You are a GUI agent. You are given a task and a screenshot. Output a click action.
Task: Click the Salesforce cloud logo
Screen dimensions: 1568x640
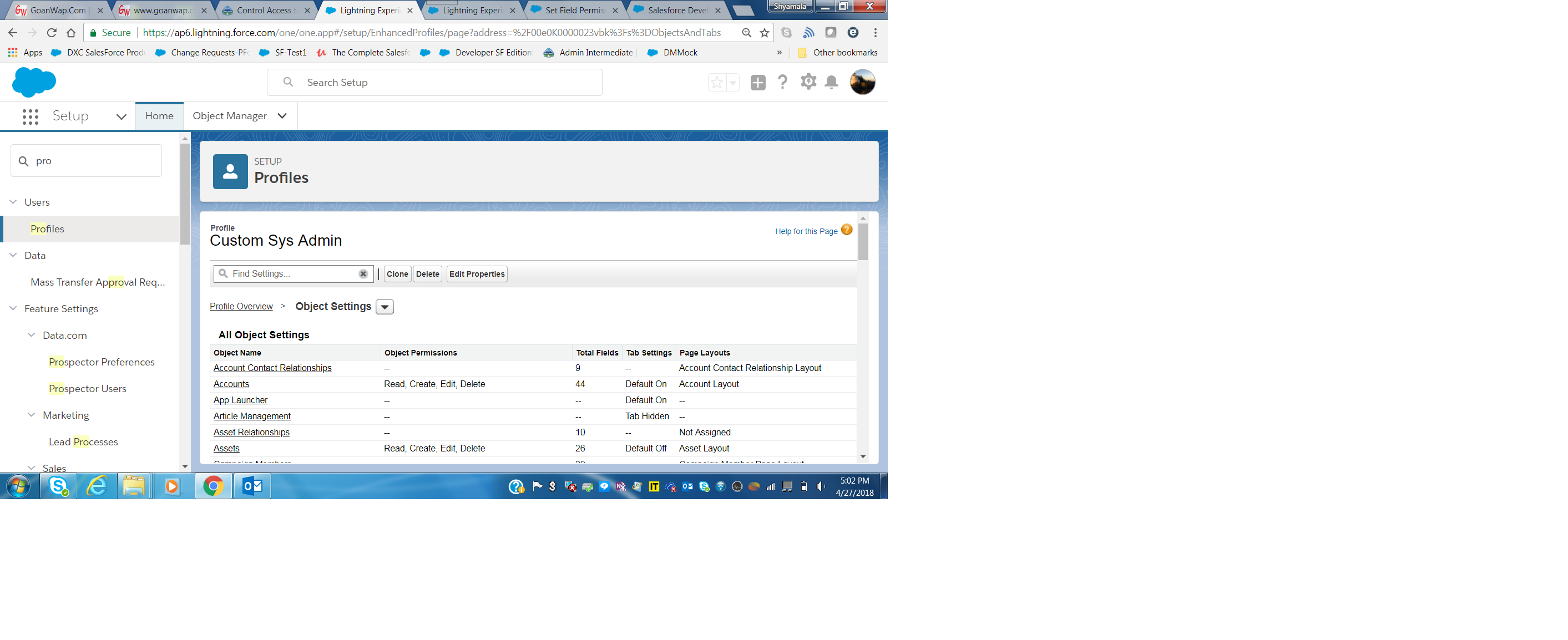(x=33, y=82)
